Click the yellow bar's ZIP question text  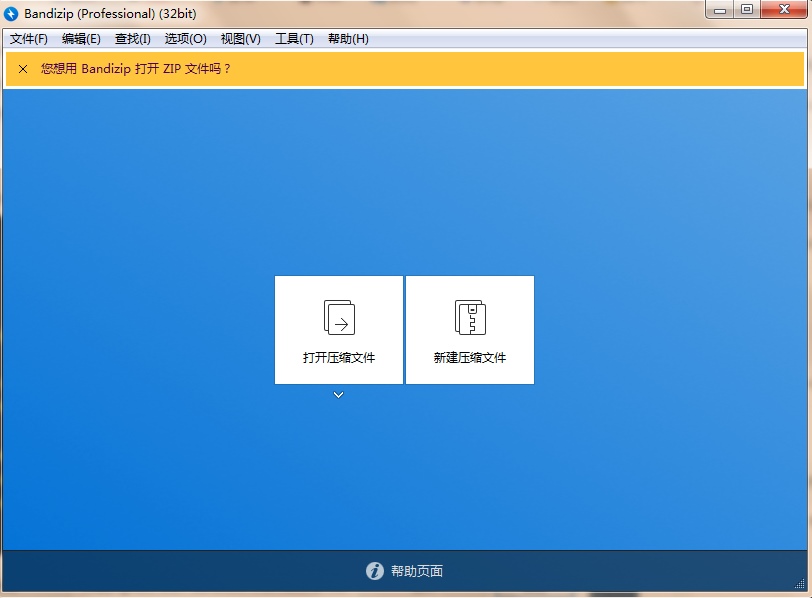pos(136,69)
